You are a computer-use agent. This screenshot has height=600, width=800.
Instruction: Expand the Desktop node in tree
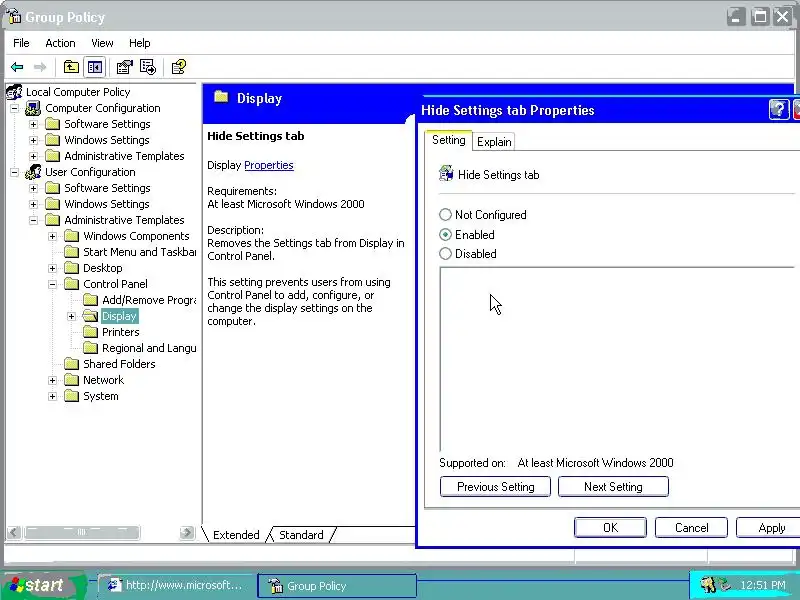(x=53, y=268)
